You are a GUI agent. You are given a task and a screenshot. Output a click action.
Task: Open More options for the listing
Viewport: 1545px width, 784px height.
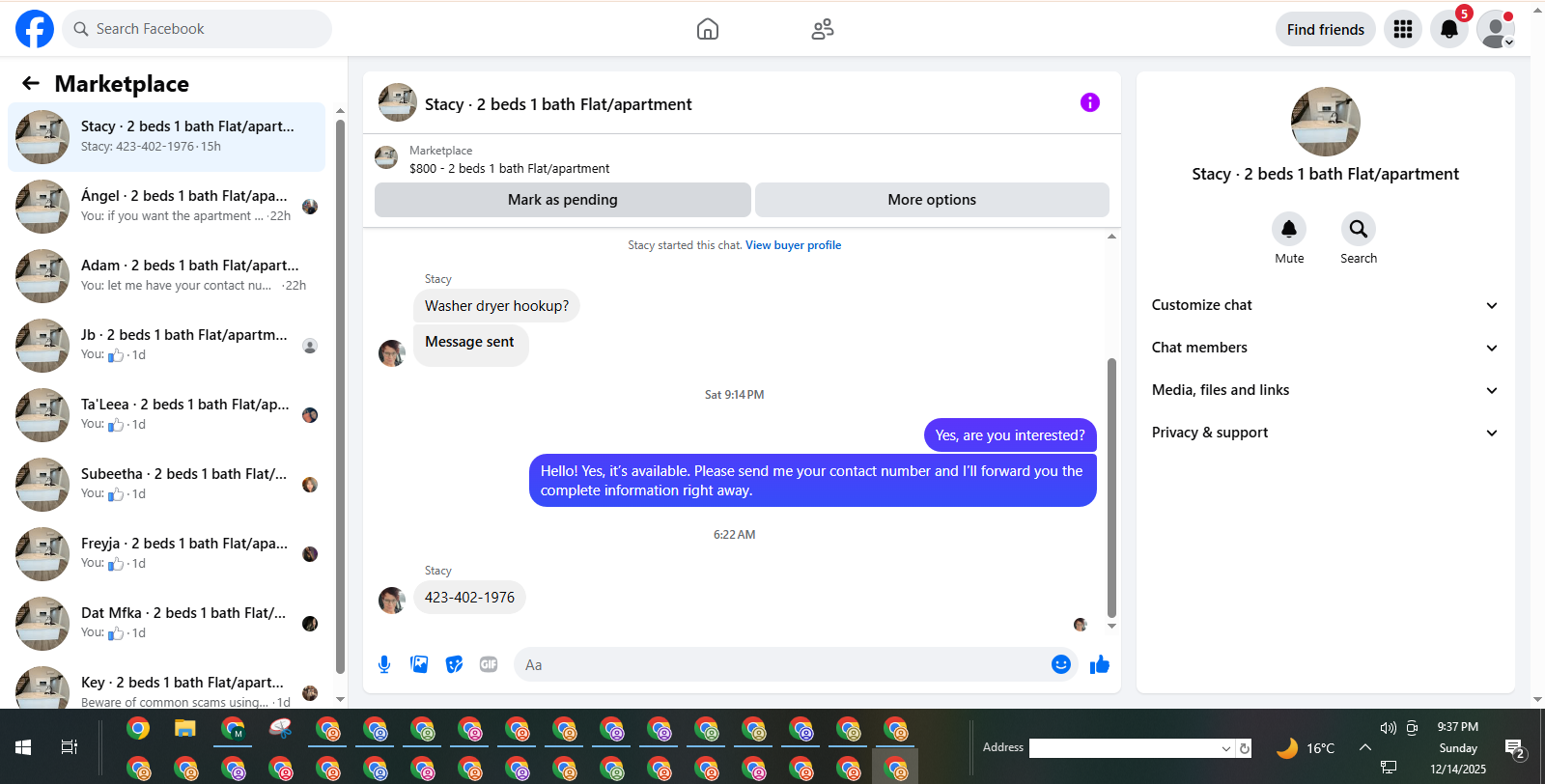tap(932, 200)
